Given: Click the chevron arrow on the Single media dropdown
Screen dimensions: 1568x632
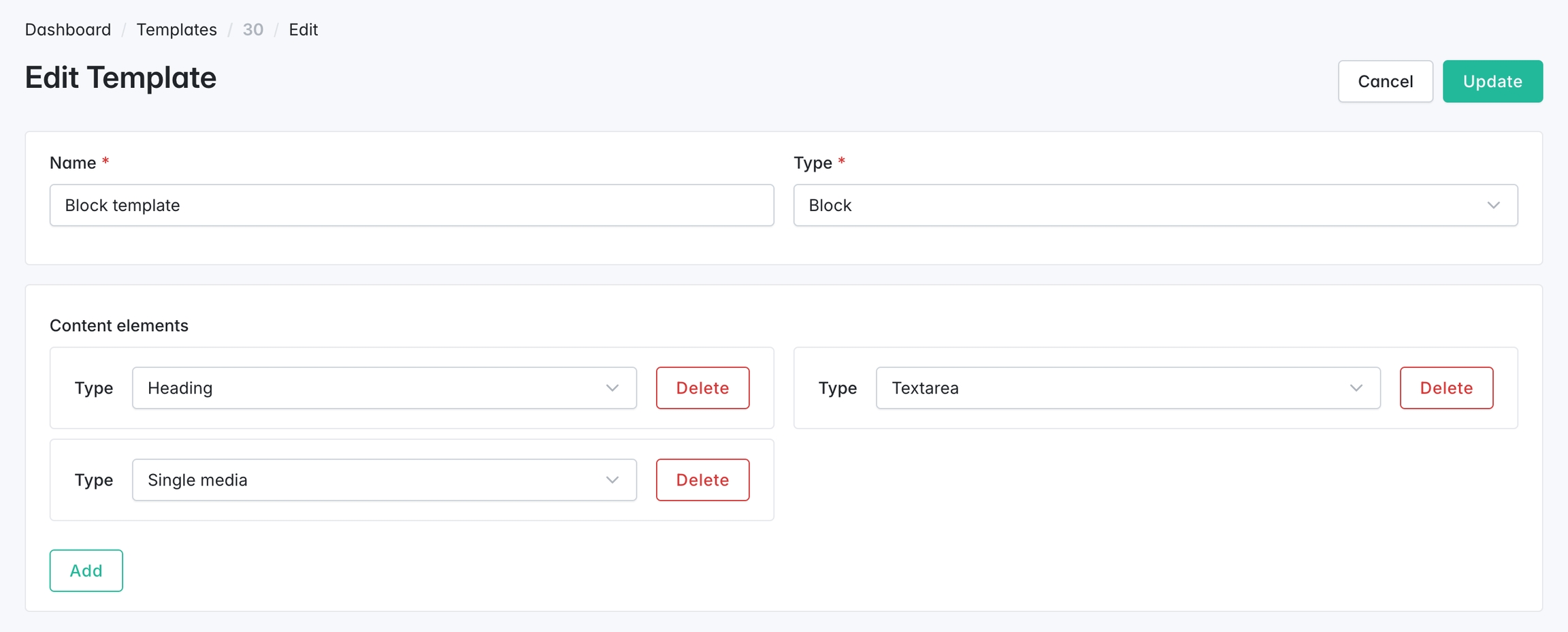Looking at the screenshot, I should coord(612,480).
